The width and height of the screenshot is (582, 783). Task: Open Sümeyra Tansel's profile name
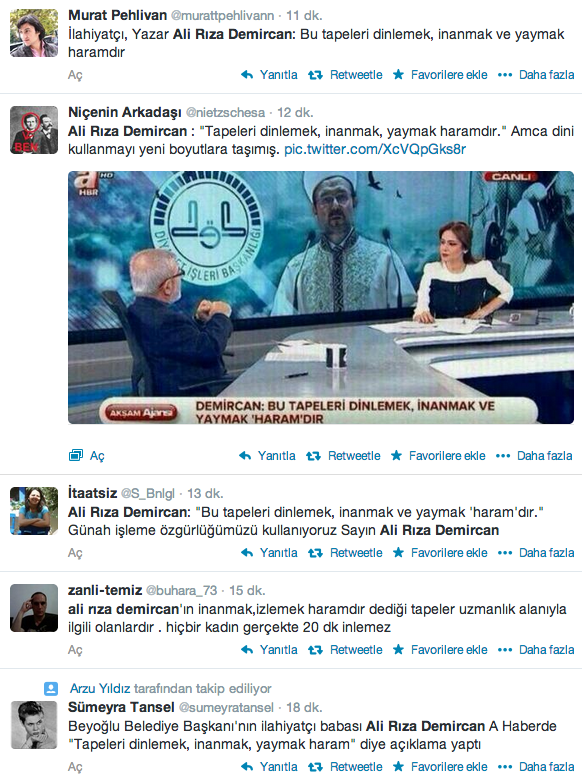121,708
